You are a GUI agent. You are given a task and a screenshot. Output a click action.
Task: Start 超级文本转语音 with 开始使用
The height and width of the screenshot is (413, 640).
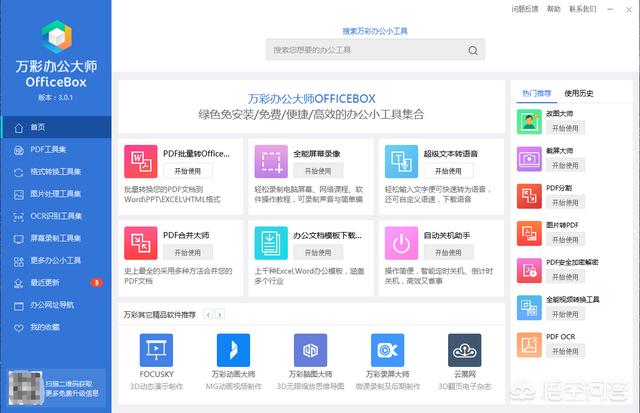448,171
